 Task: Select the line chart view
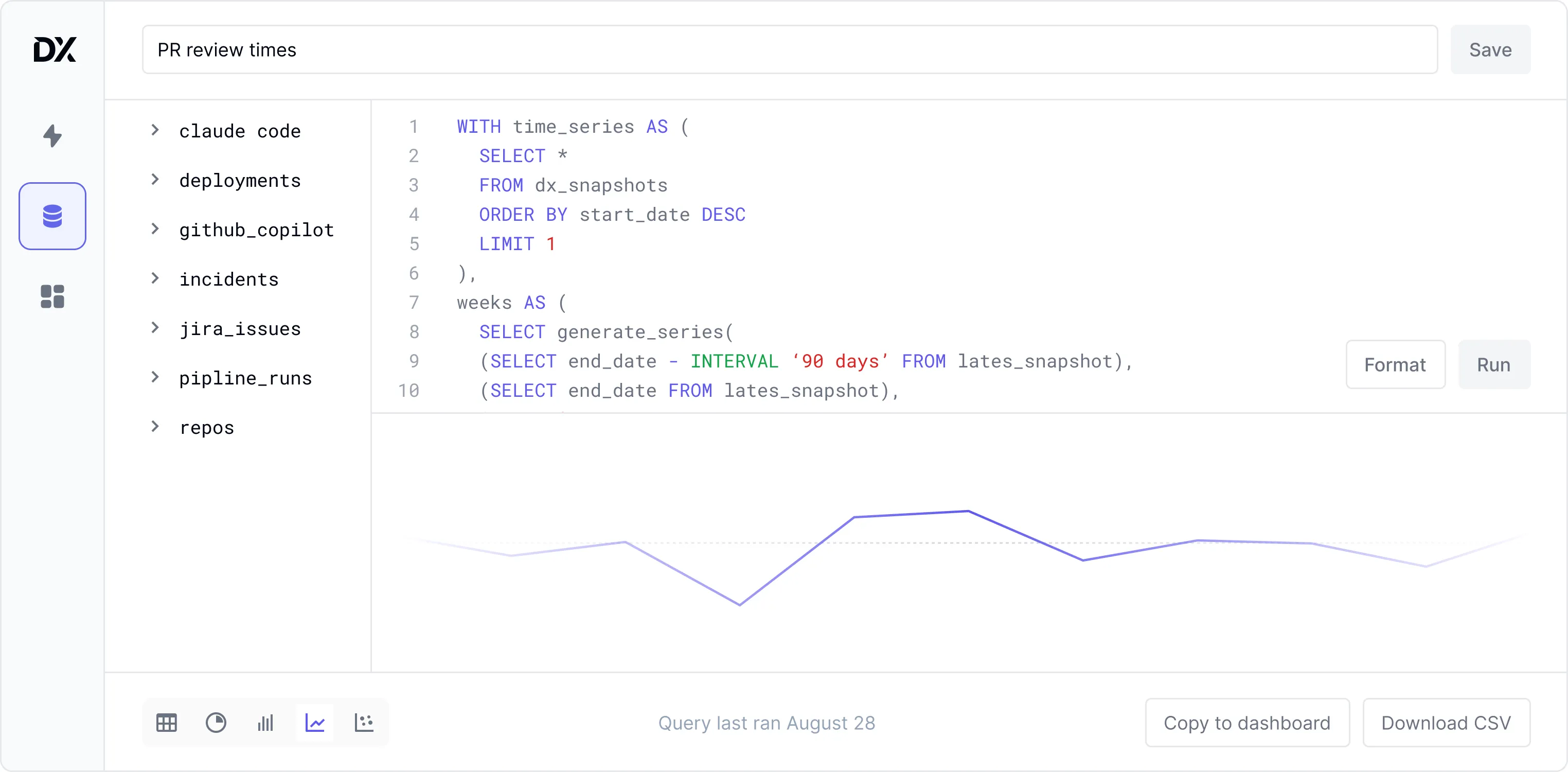point(315,723)
